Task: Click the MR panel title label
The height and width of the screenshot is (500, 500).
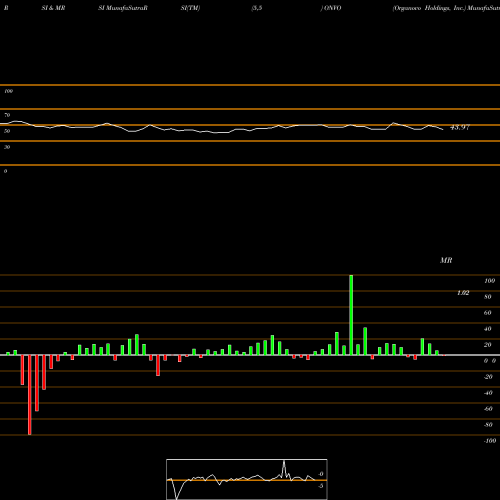Action: [x=446, y=260]
